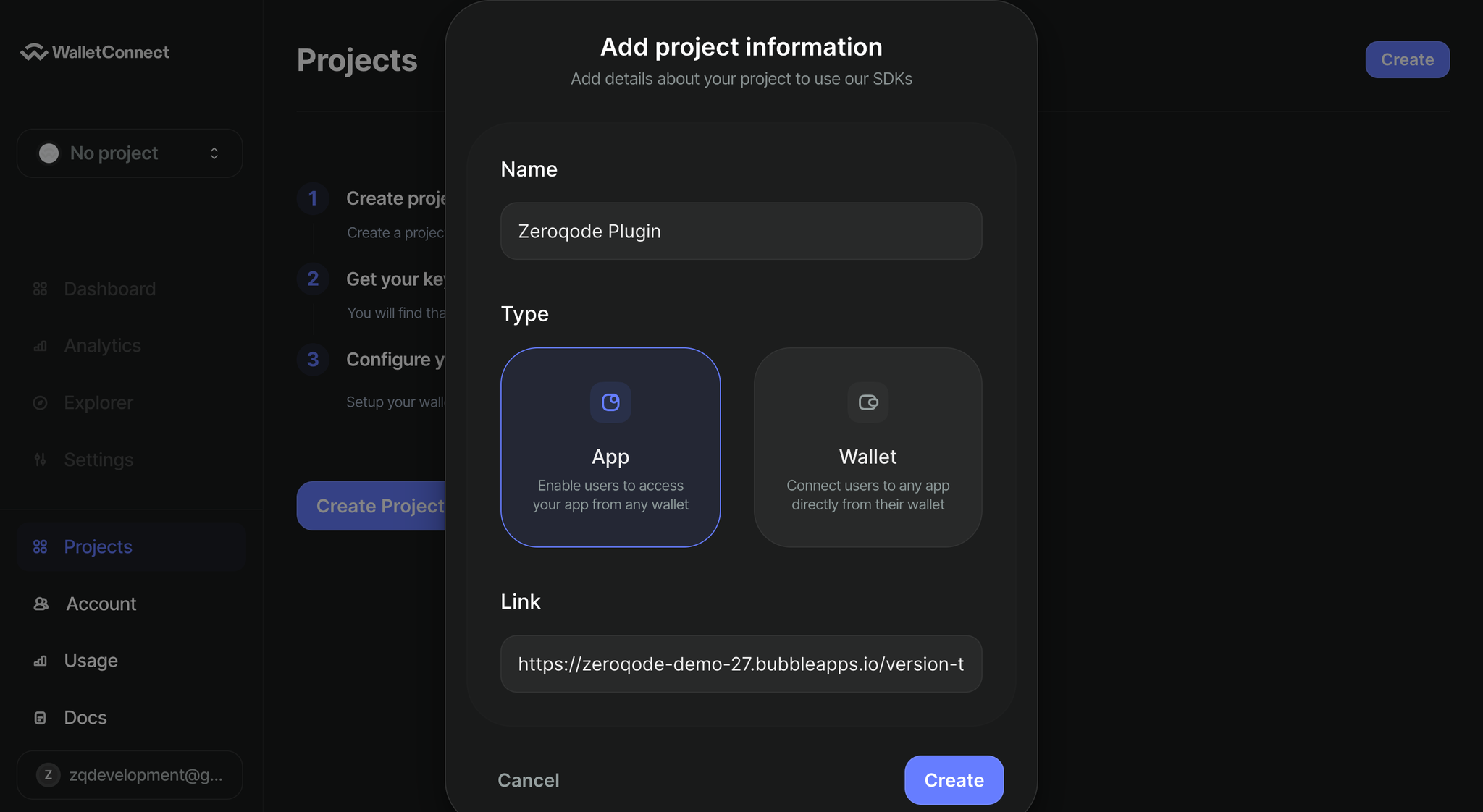Click the Wallet type icon
Image resolution: width=1483 pixels, height=812 pixels.
click(868, 402)
